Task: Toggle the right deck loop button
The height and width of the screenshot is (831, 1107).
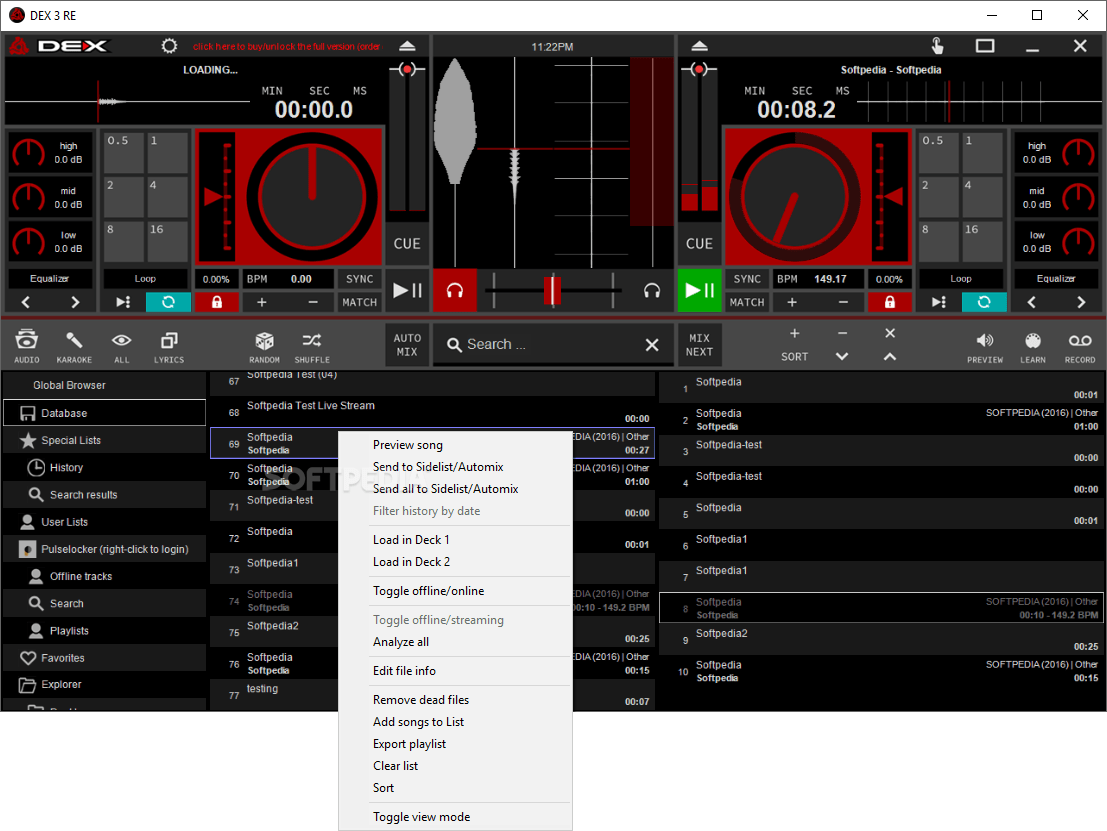Action: pos(984,302)
